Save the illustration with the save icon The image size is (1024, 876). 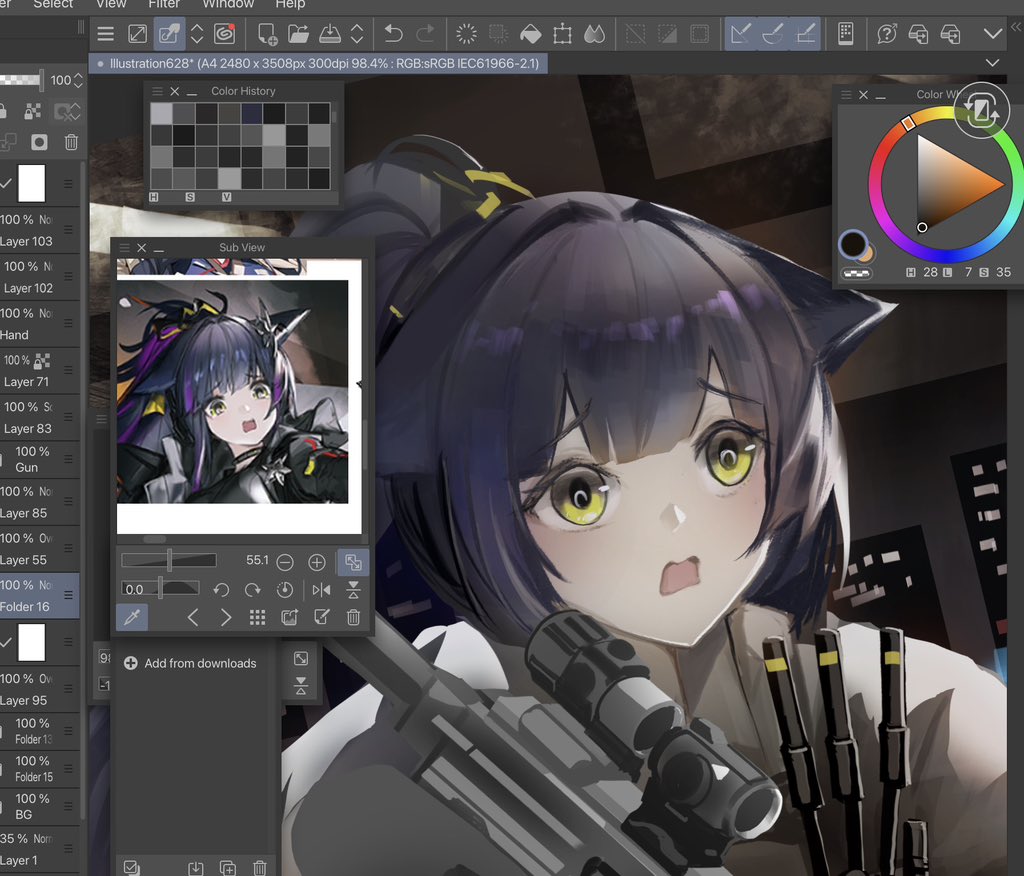[x=330, y=33]
